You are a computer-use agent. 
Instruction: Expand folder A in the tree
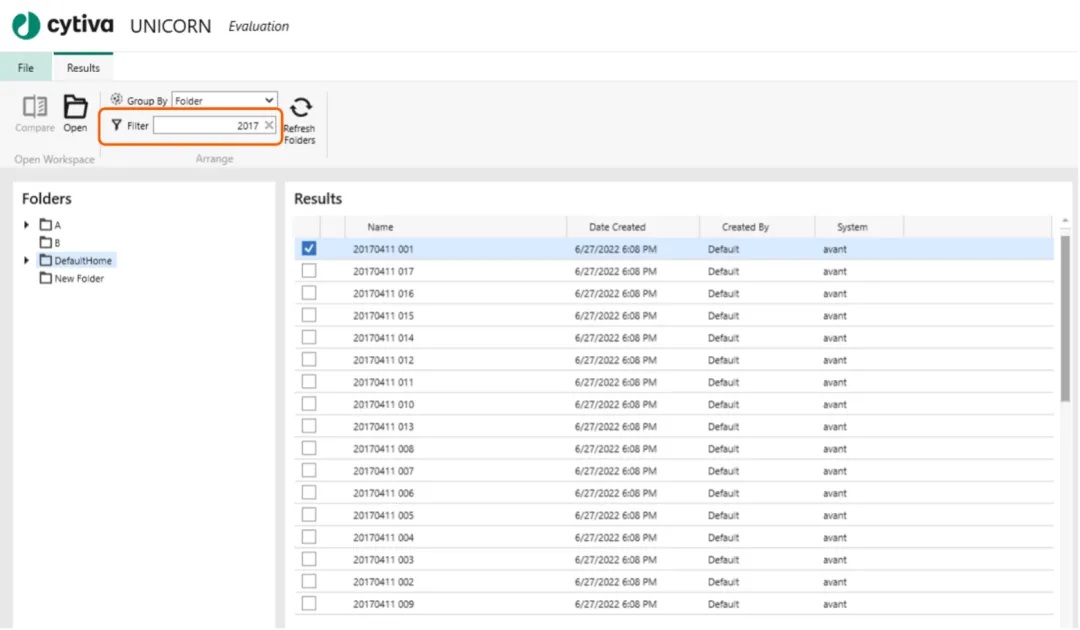pyautogui.click(x=26, y=224)
